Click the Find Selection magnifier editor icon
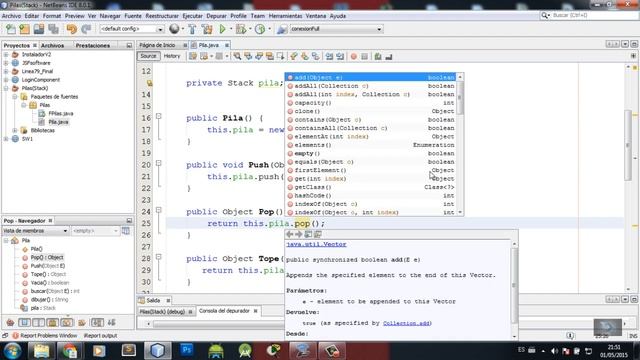This screenshot has height=360, width=640. 237,56
